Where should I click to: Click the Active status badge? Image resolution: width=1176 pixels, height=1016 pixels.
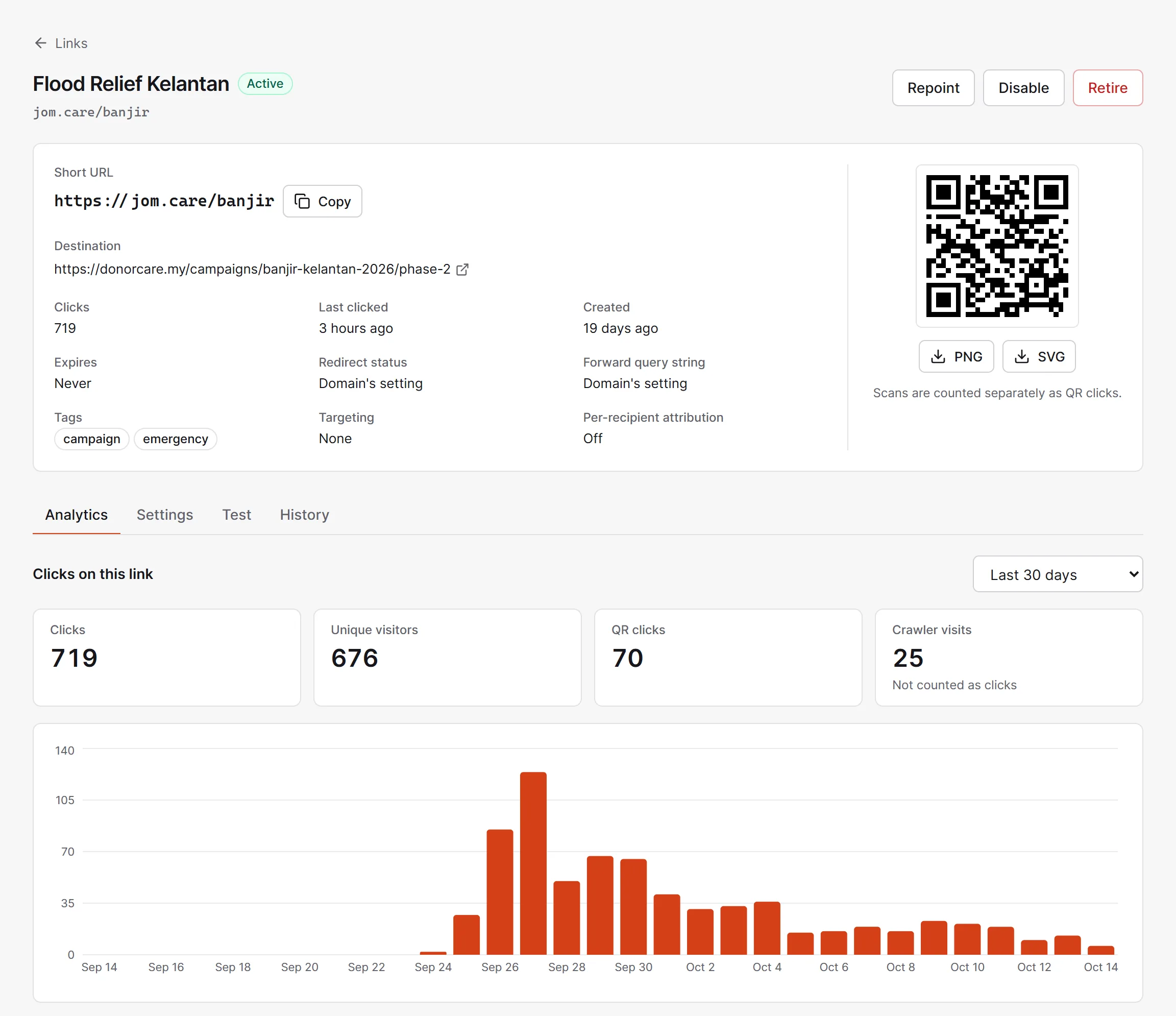[265, 83]
